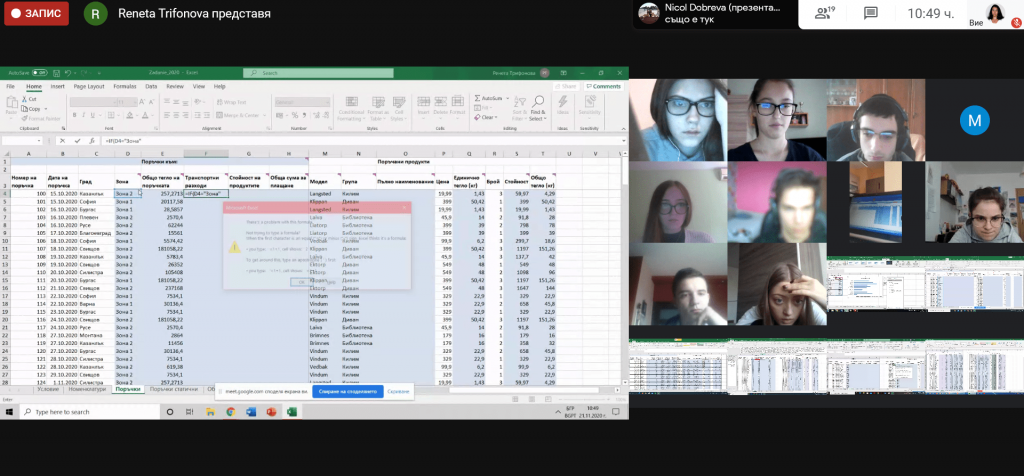Click Wrap Text in Alignment group
The height and width of the screenshot is (476, 1024).
point(231,103)
